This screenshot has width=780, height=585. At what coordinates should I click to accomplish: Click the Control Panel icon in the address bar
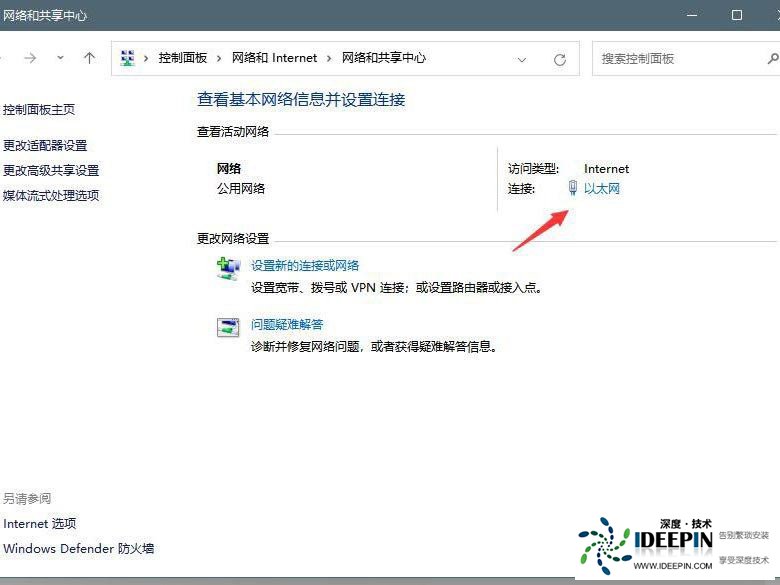point(128,58)
